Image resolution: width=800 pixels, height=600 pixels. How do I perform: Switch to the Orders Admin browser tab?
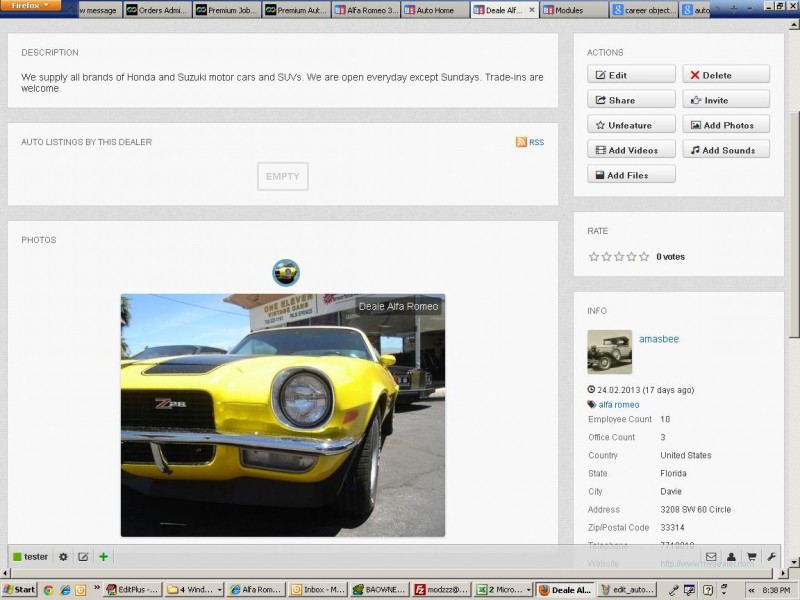pos(157,10)
